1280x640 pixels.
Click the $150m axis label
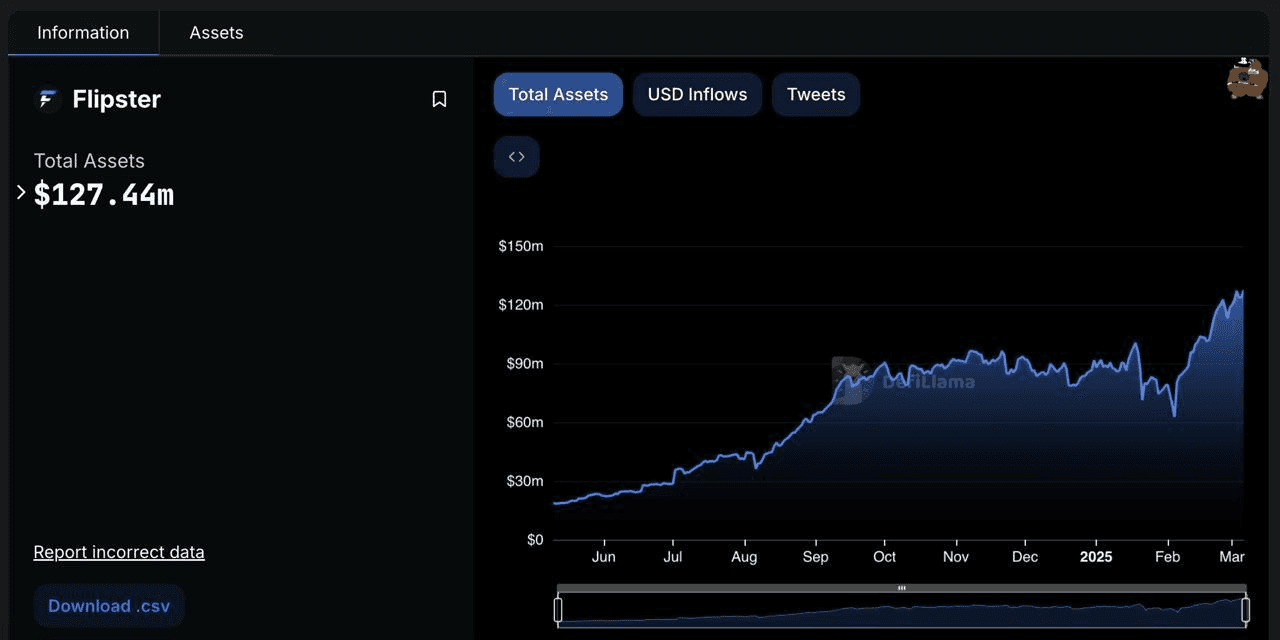[521, 246]
